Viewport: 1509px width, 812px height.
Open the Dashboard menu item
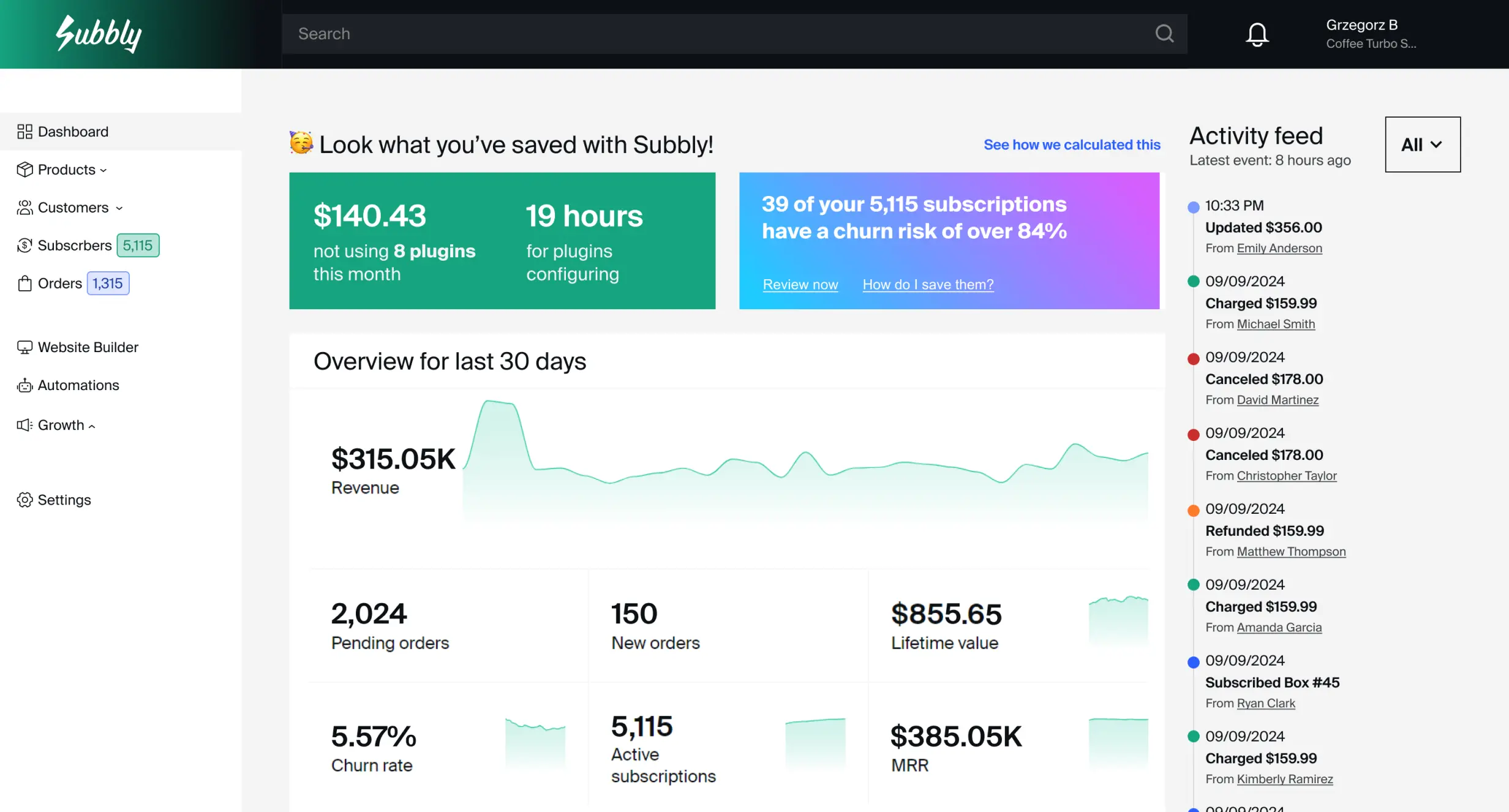click(x=121, y=132)
